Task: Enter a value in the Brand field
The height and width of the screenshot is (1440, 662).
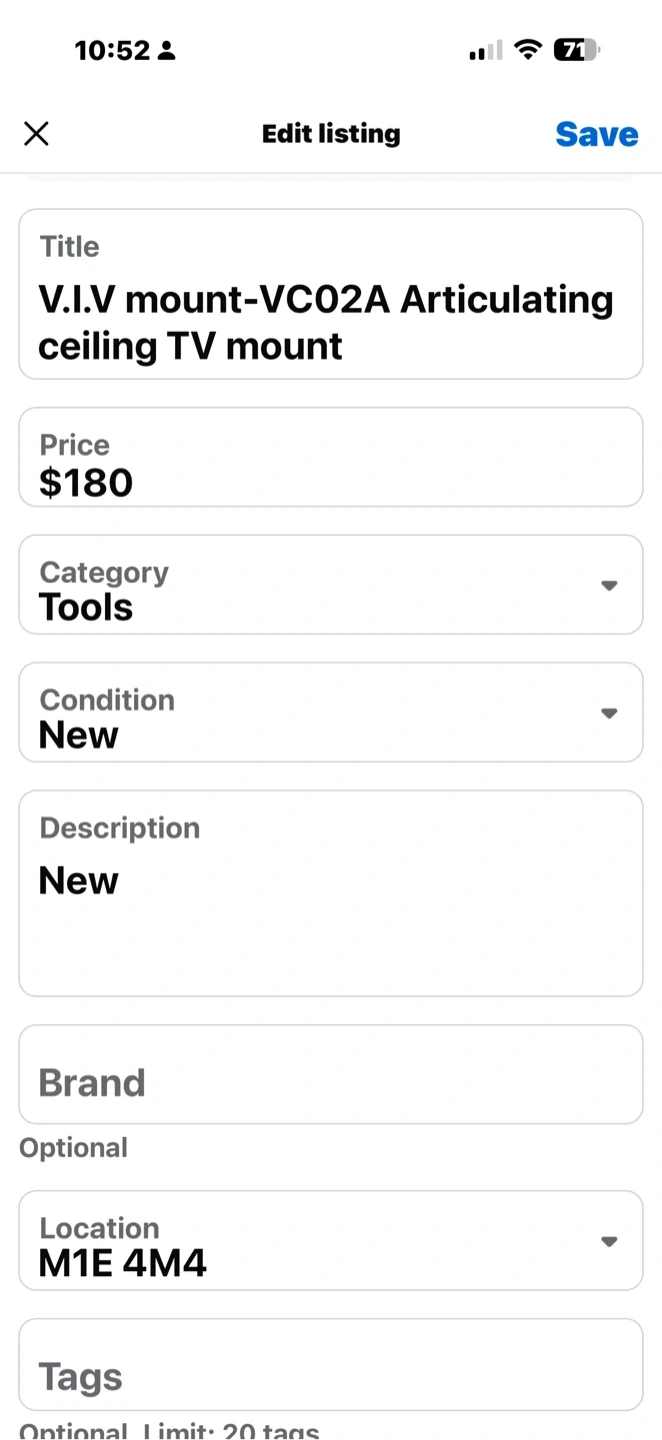Action: 330,1083
